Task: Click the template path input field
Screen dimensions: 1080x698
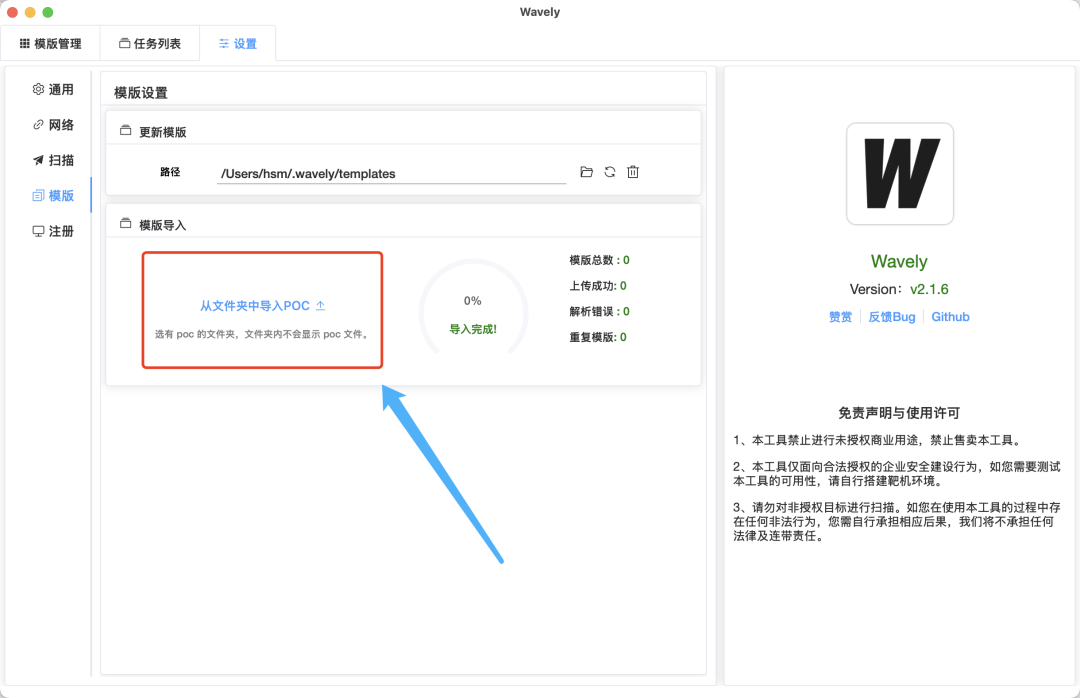Action: 391,174
